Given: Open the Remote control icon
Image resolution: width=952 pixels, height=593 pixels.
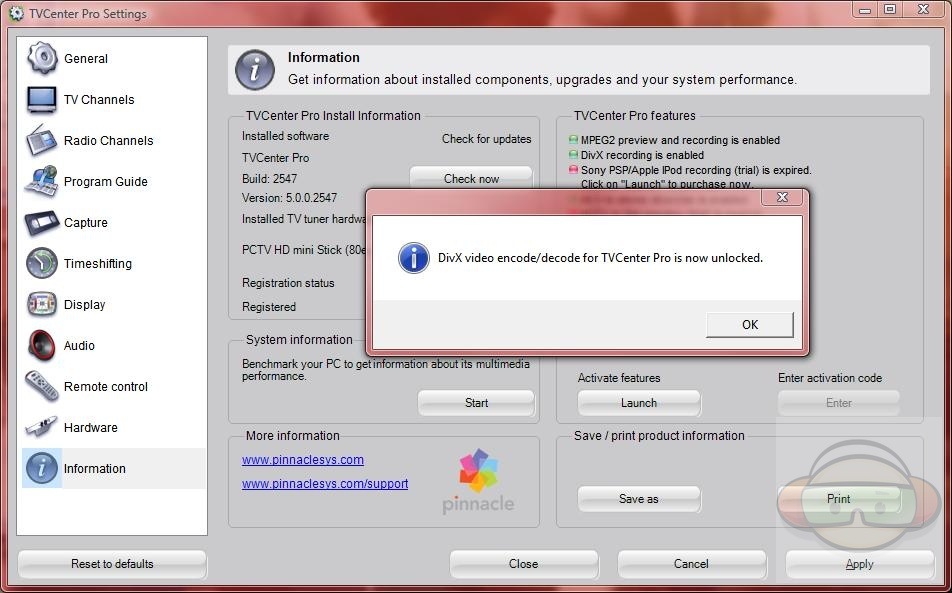Looking at the screenshot, I should click(x=42, y=386).
